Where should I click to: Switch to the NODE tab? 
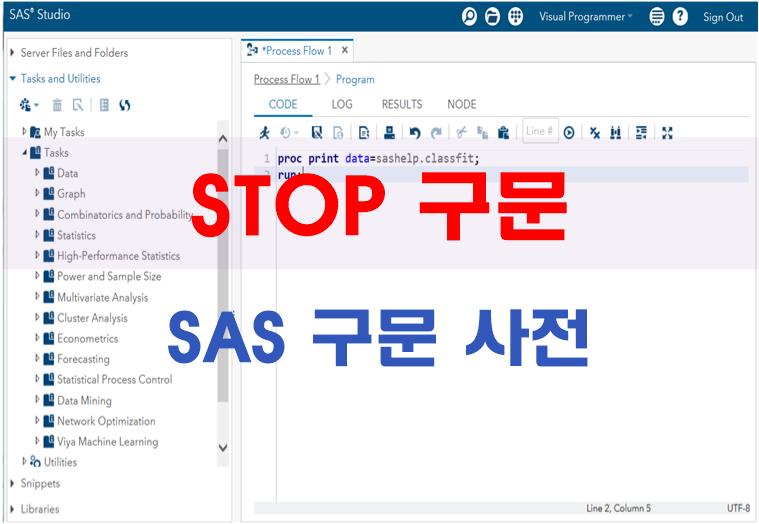[461, 104]
